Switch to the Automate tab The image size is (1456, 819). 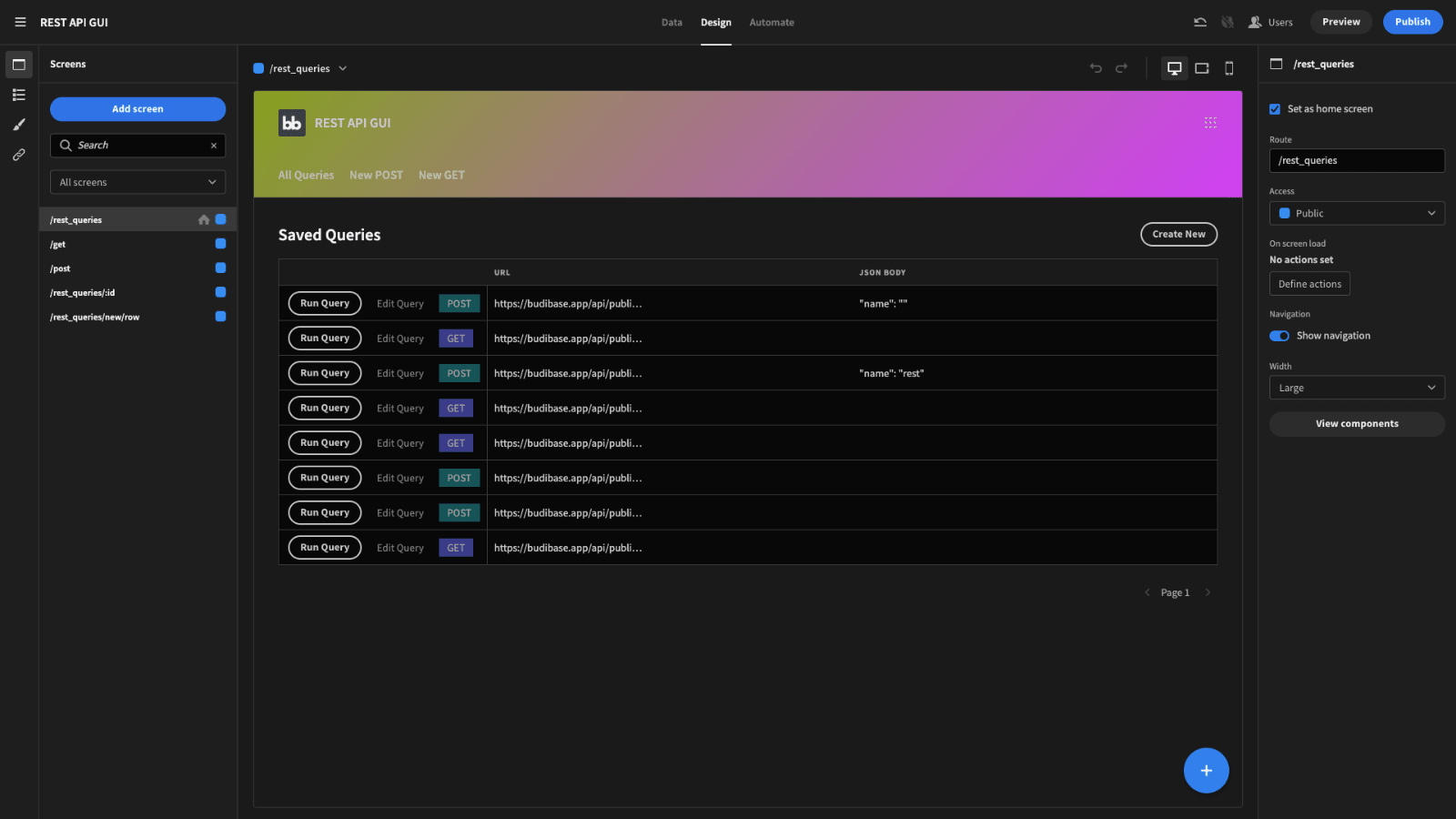click(772, 23)
